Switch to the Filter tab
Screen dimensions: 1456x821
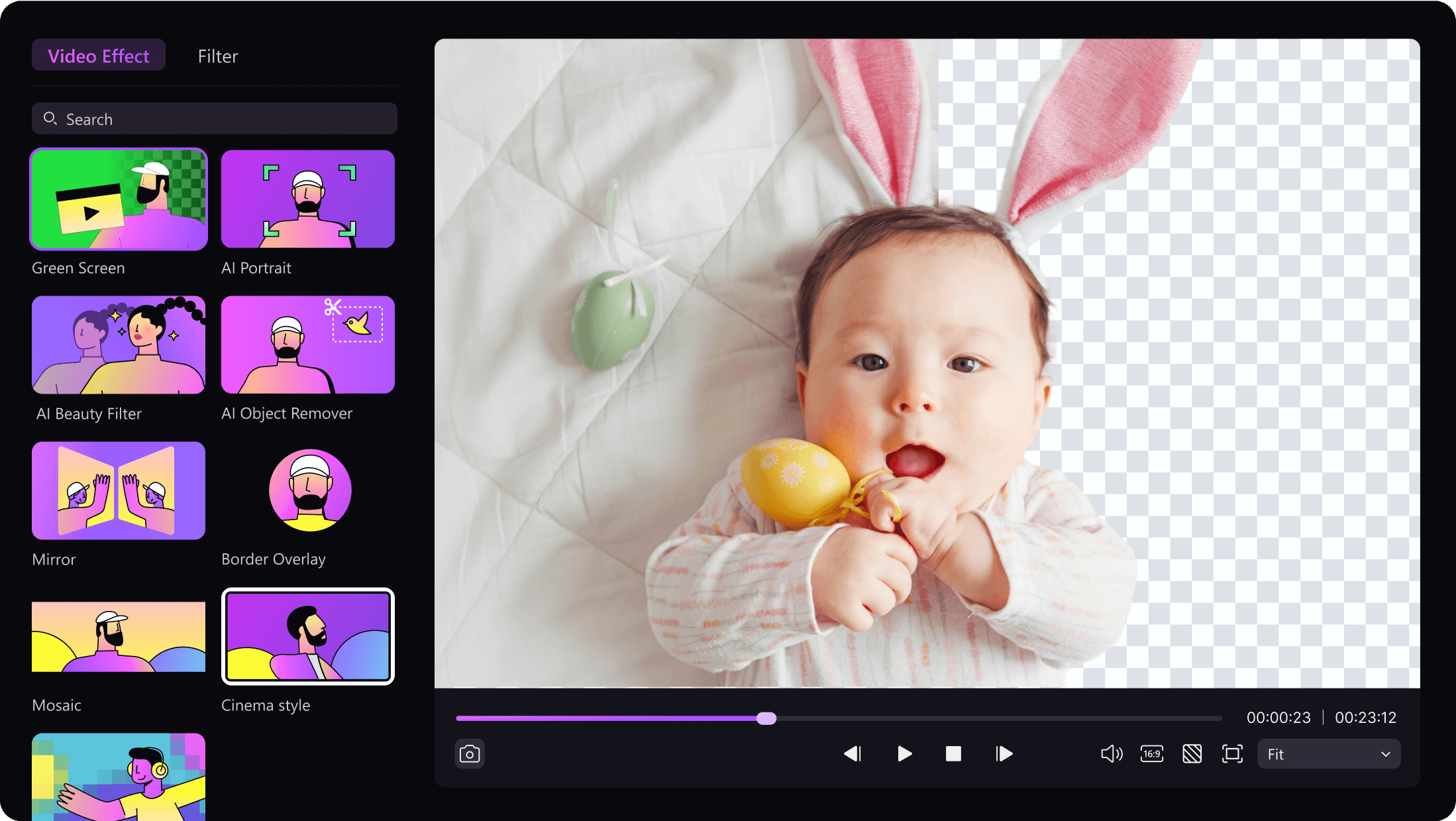point(217,56)
